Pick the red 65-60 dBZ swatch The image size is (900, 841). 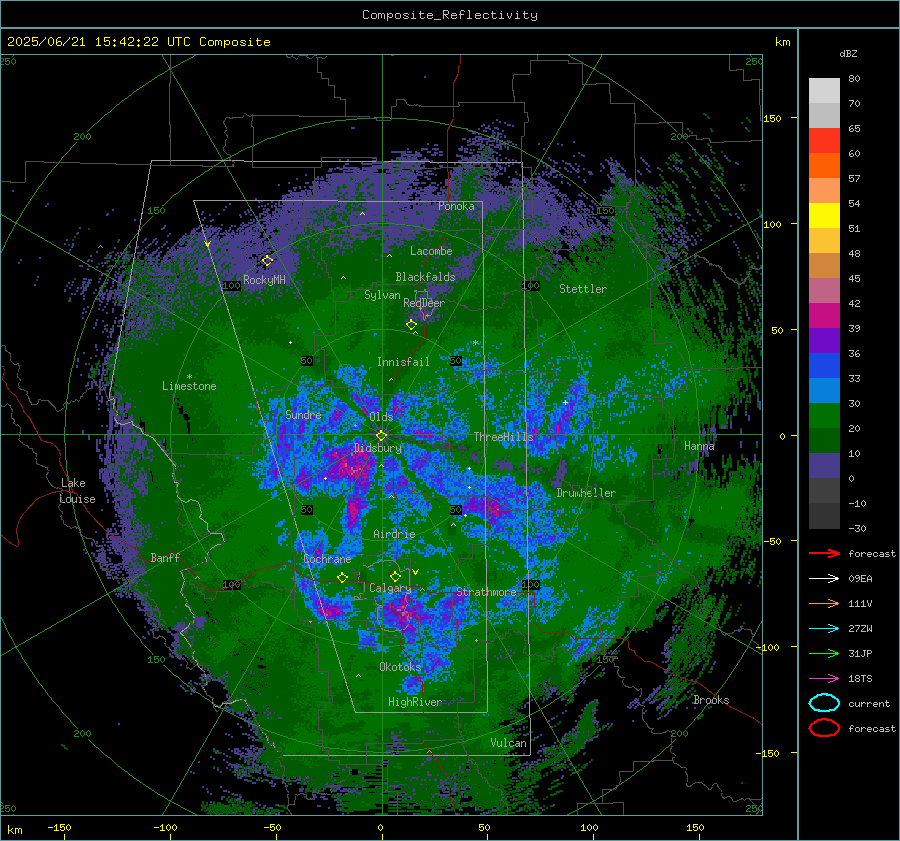(824, 141)
